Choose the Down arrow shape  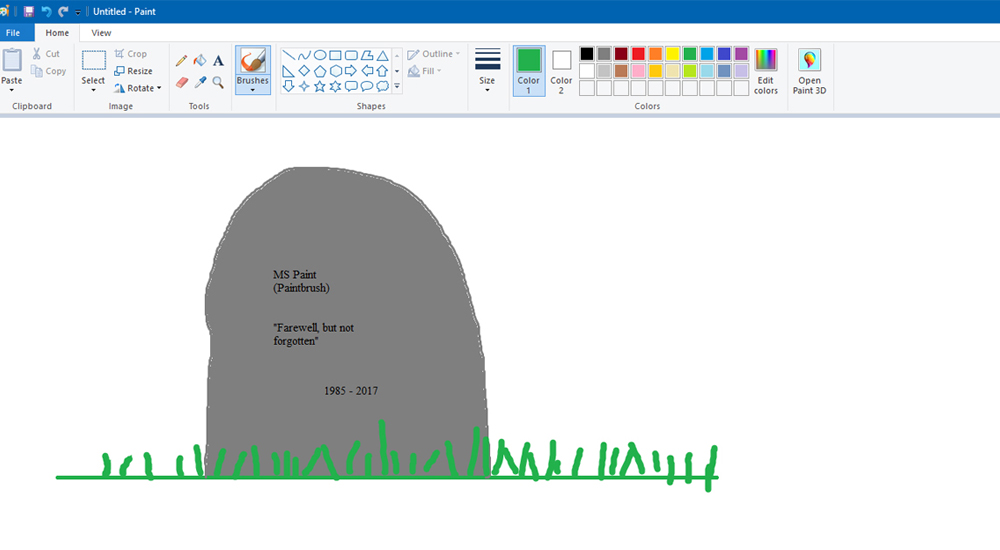tap(288, 86)
